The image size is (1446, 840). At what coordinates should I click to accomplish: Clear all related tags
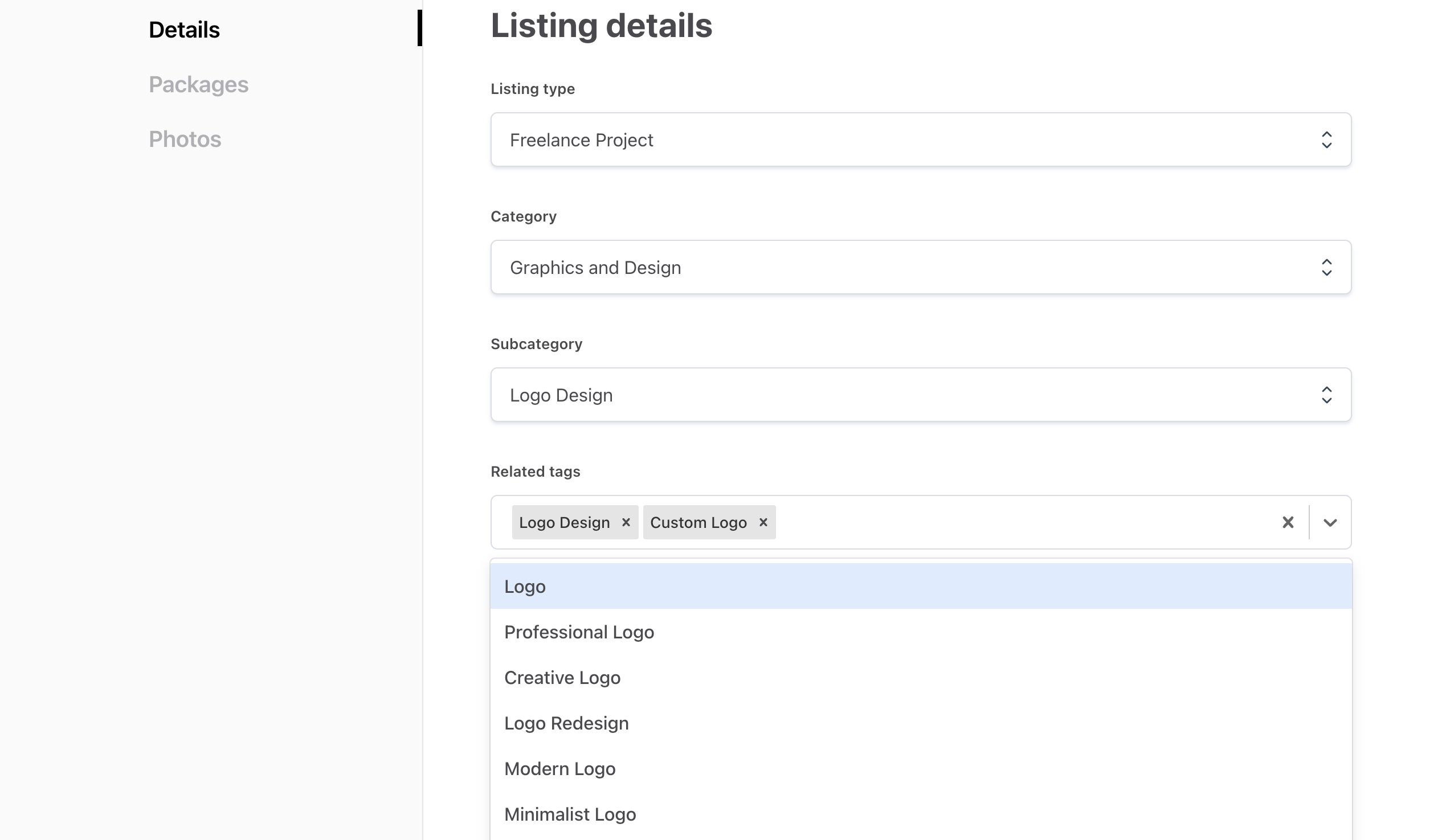(1288, 522)
